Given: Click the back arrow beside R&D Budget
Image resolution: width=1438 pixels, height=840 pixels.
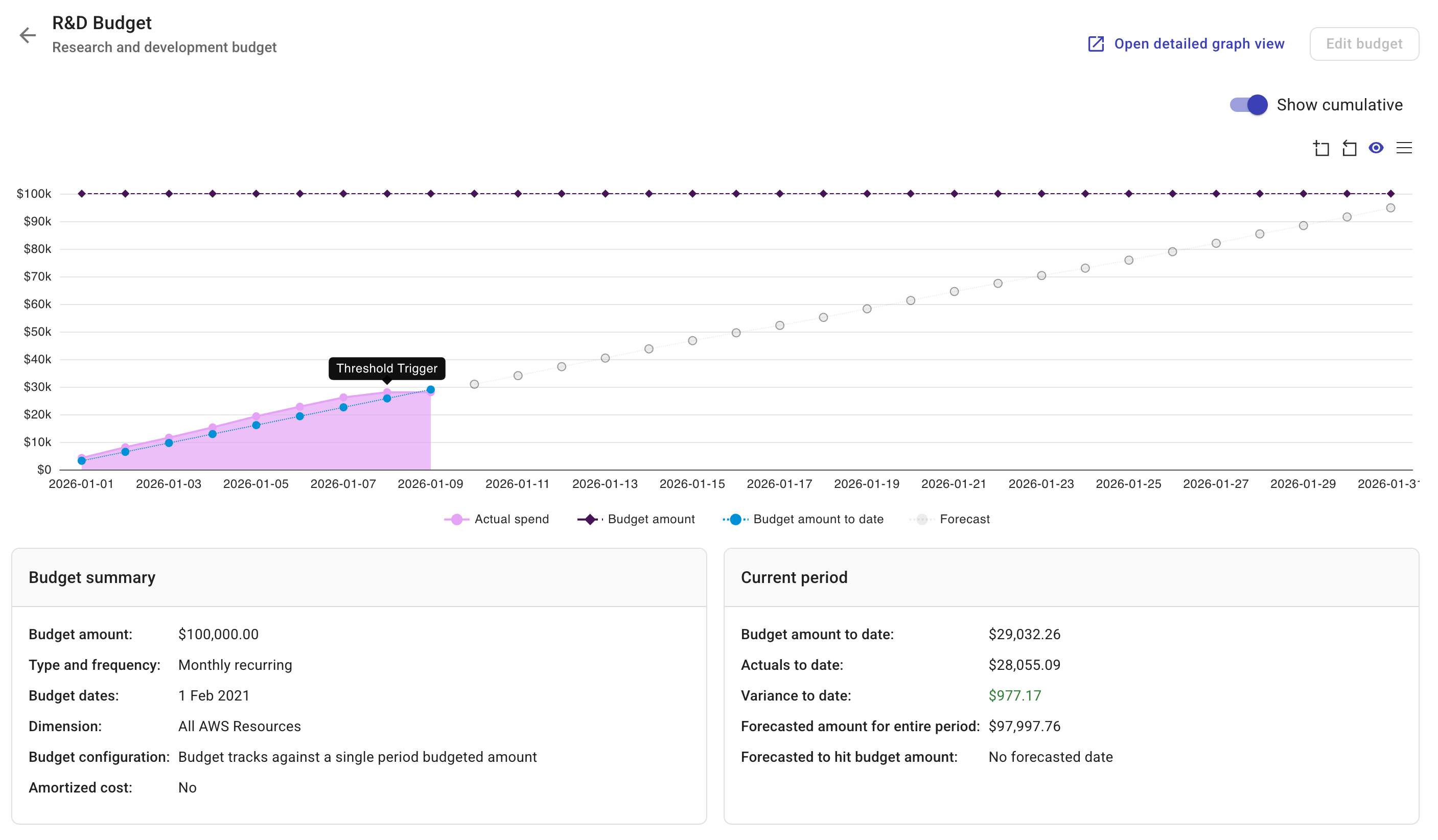Looking at the screenshot, I should [28, 35].
